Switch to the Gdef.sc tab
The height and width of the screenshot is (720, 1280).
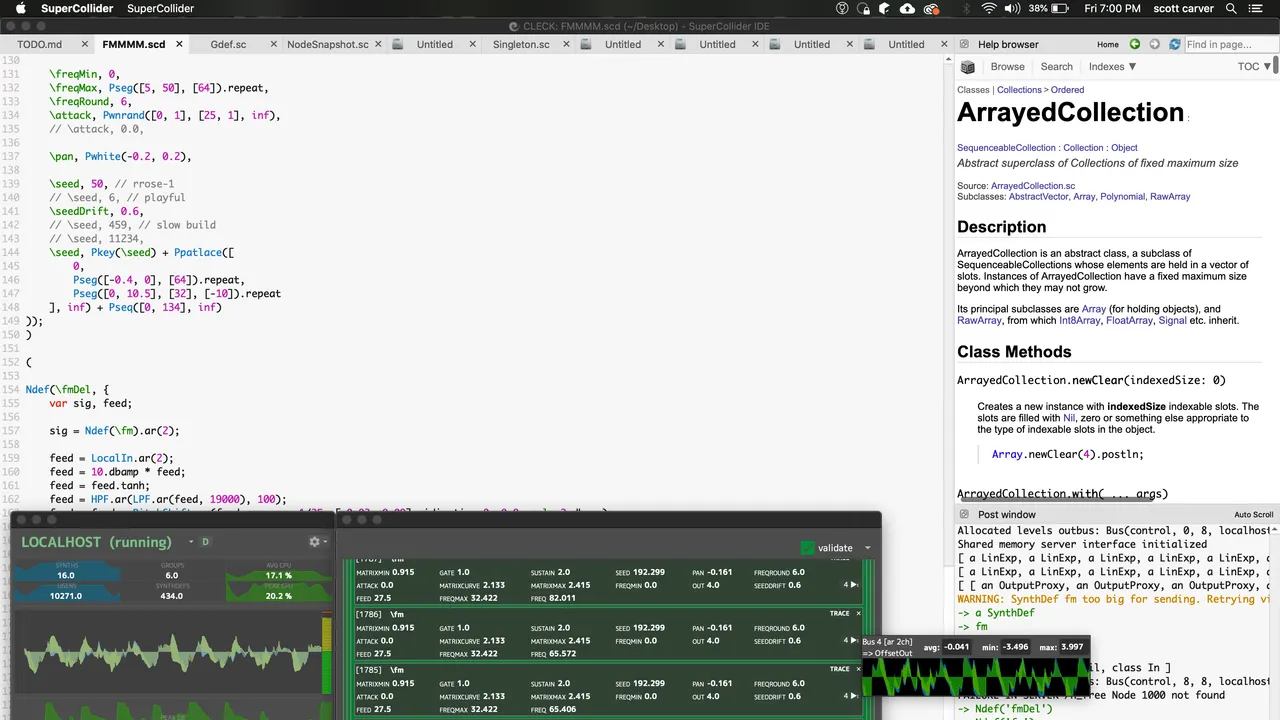click(228, 44)
